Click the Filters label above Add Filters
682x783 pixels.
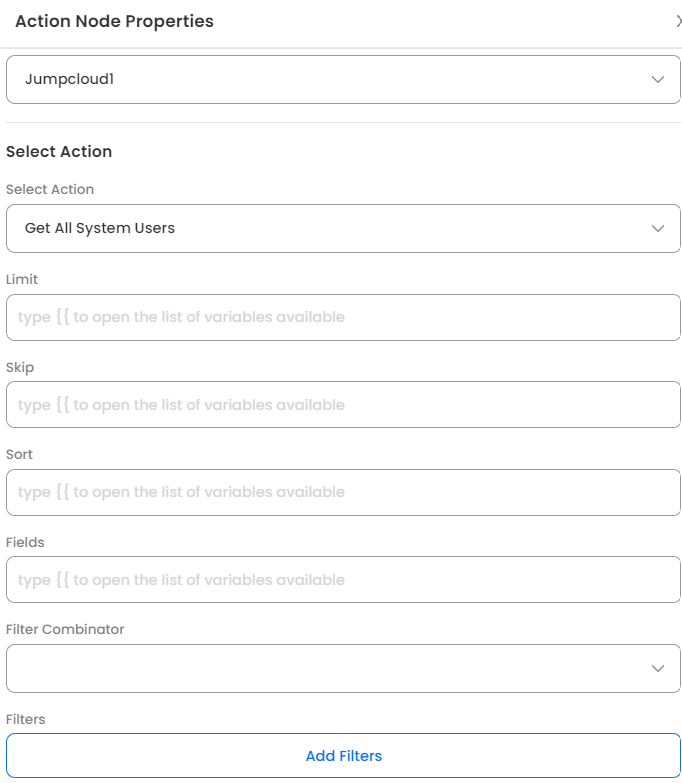coord(26,719)
